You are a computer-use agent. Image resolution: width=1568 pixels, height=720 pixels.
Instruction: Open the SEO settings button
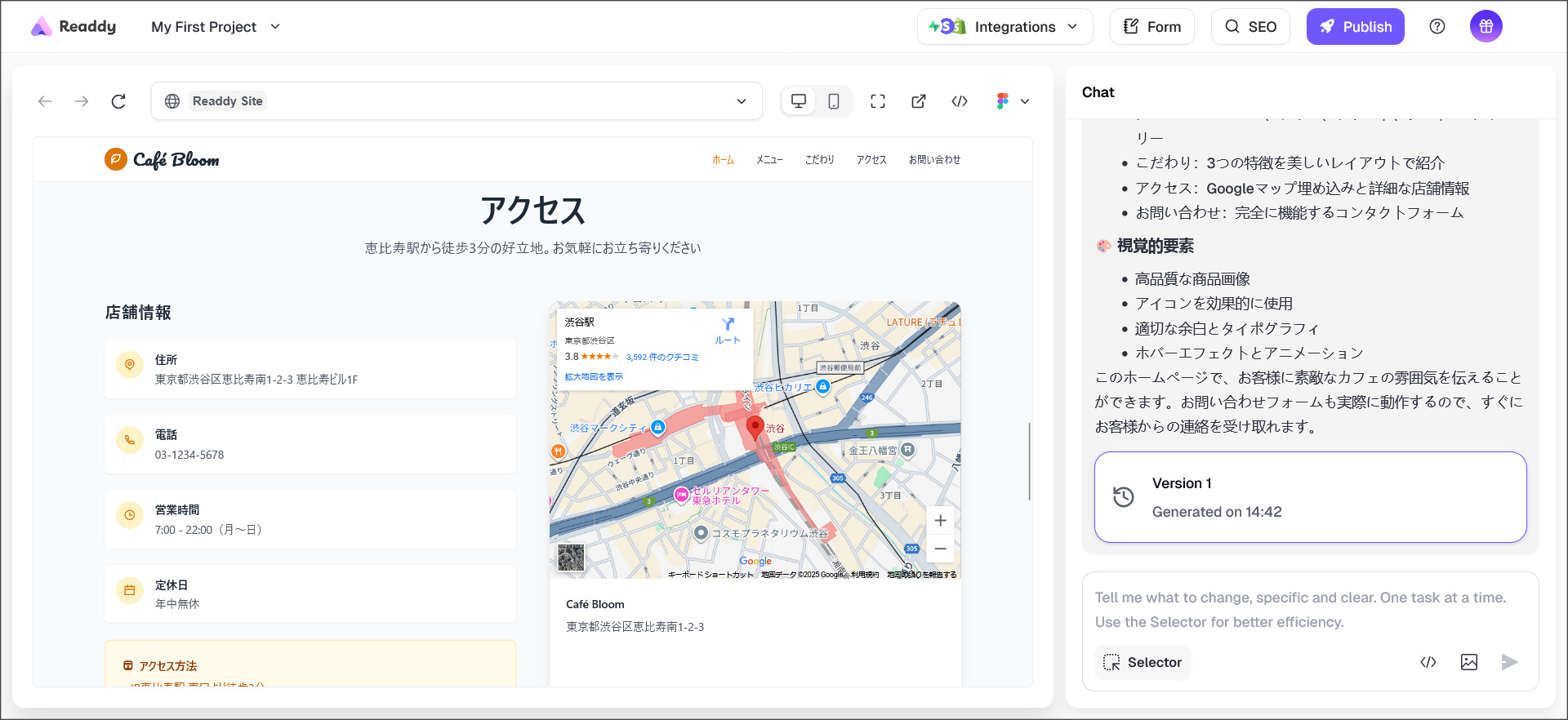click(1250, 27)
